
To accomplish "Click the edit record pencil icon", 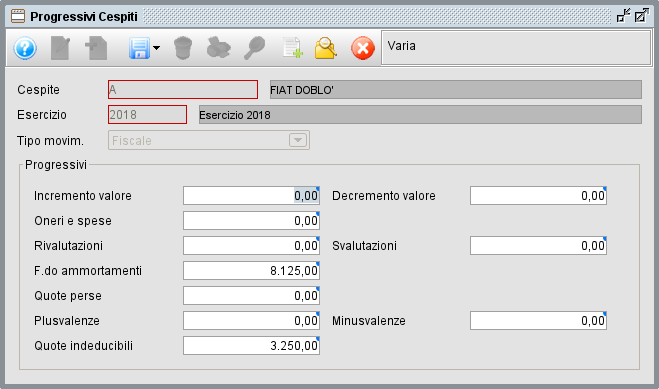I will (61, 48).
